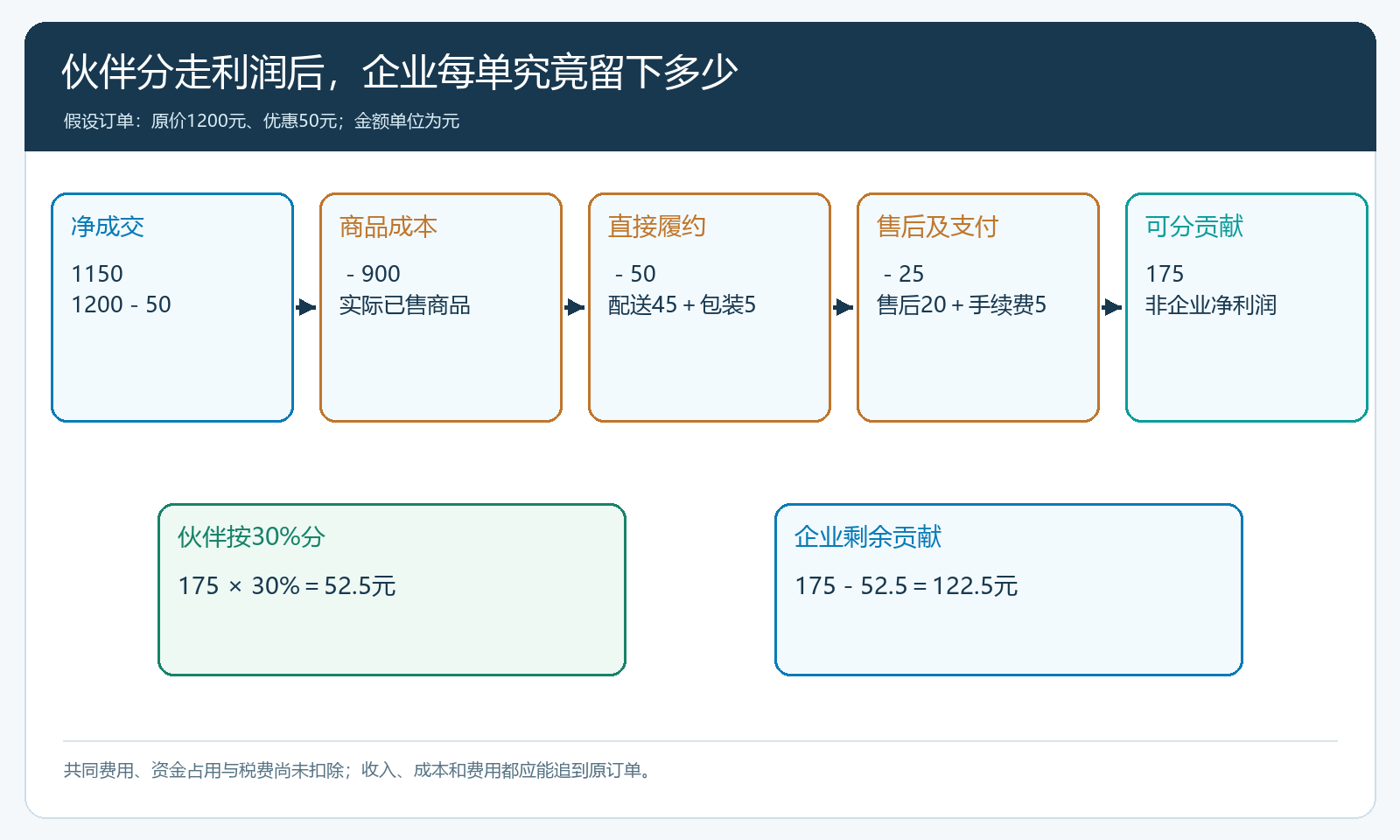The width and height of the screenshot is (1400, 840).
Task: Click the value 1150 in 净成交 card
Action: click(97, 274)
